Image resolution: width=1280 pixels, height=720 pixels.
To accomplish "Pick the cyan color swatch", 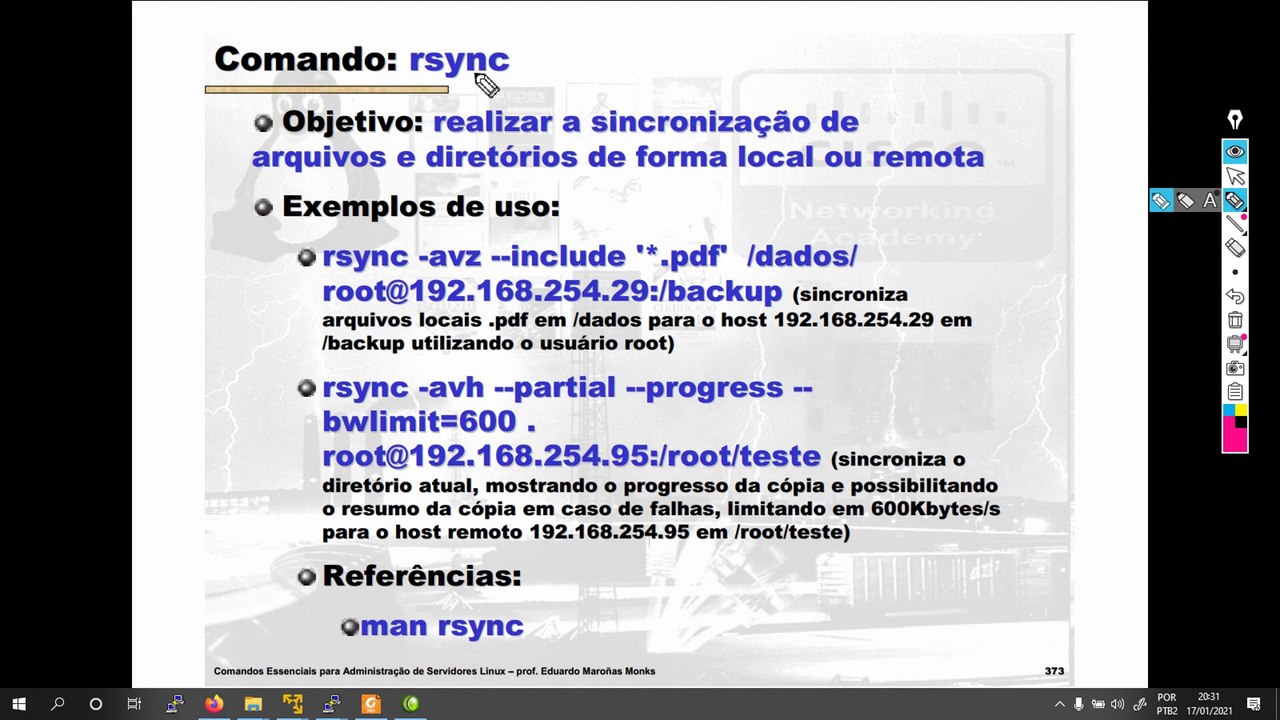I will [1229, 410].
